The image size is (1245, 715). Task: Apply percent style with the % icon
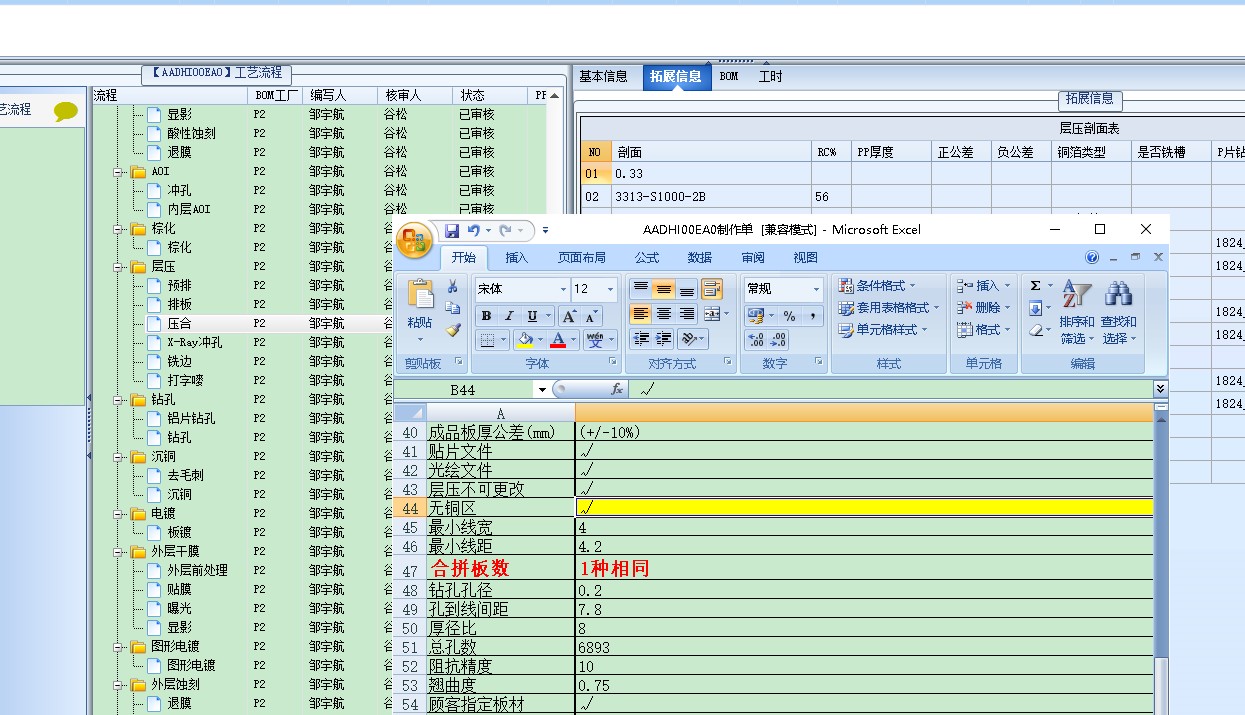pyautogui.click(x=789, y=316)
